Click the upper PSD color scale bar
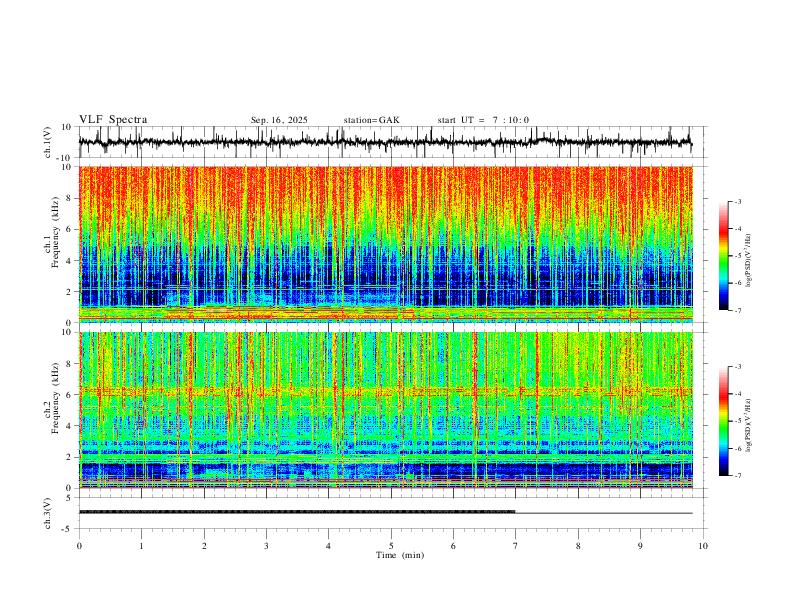Viewport: 792px width, 612px height. pyautogui.click(x=724, y=256)
